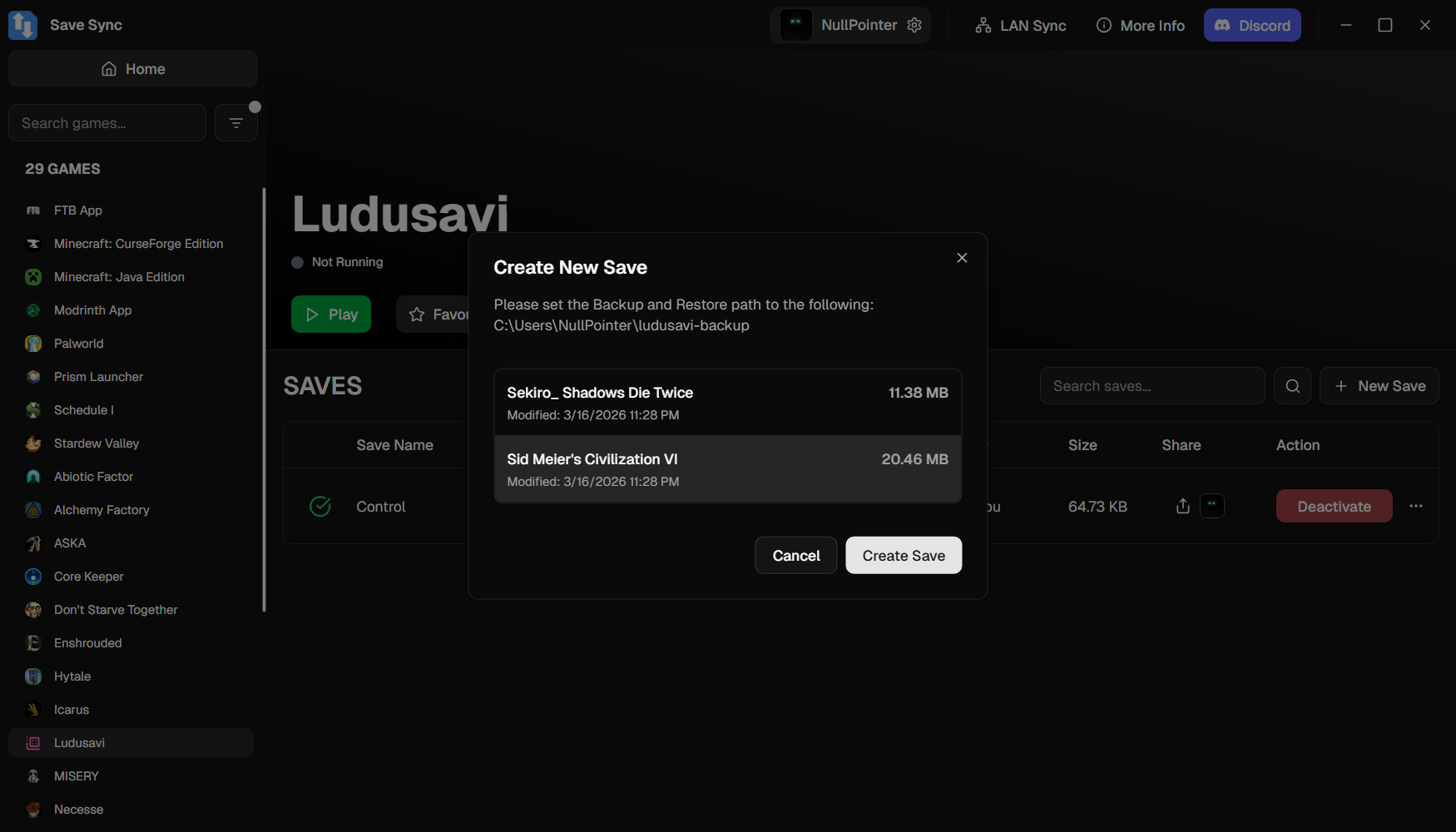Click the Hytale icon

[33, 676]
